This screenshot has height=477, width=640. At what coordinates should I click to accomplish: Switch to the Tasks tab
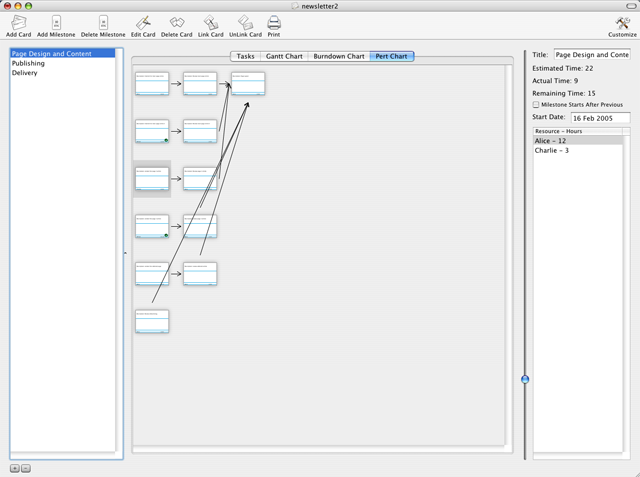(245, 56)
